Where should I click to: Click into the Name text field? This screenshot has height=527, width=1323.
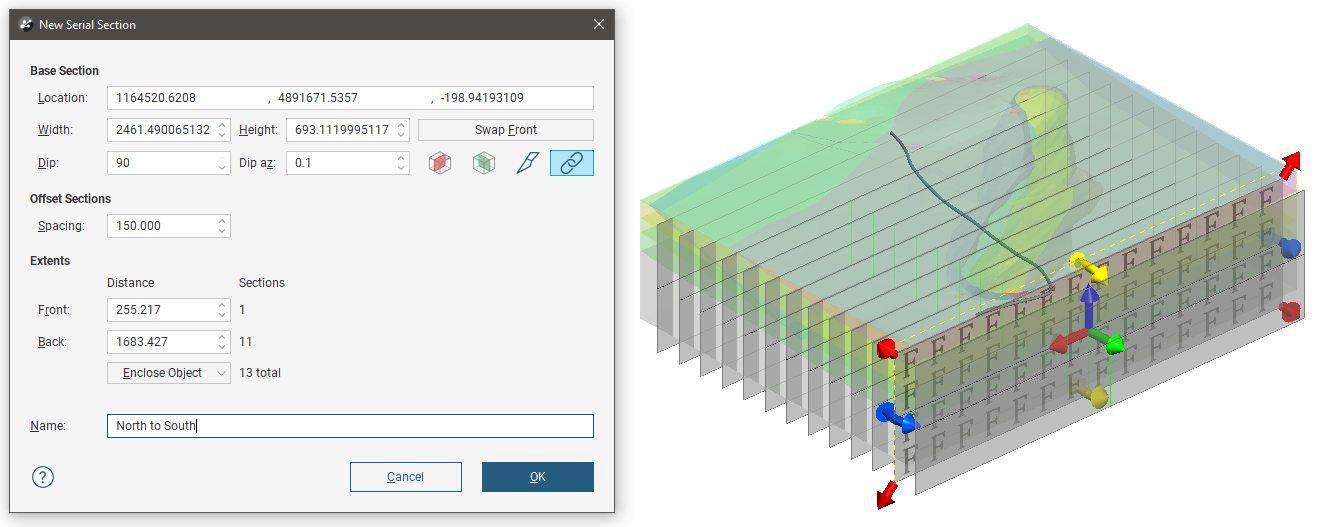tap(350, 426)
